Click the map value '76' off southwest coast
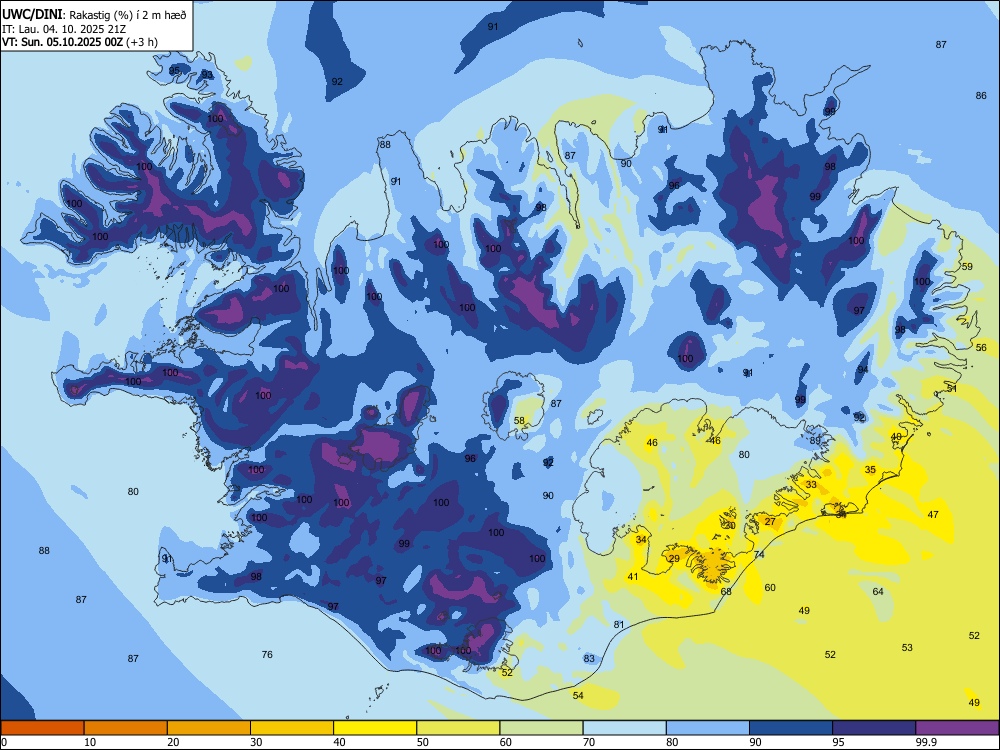Image resolution: width=1000 pixels, height=750 pixels. coord(267,655)
